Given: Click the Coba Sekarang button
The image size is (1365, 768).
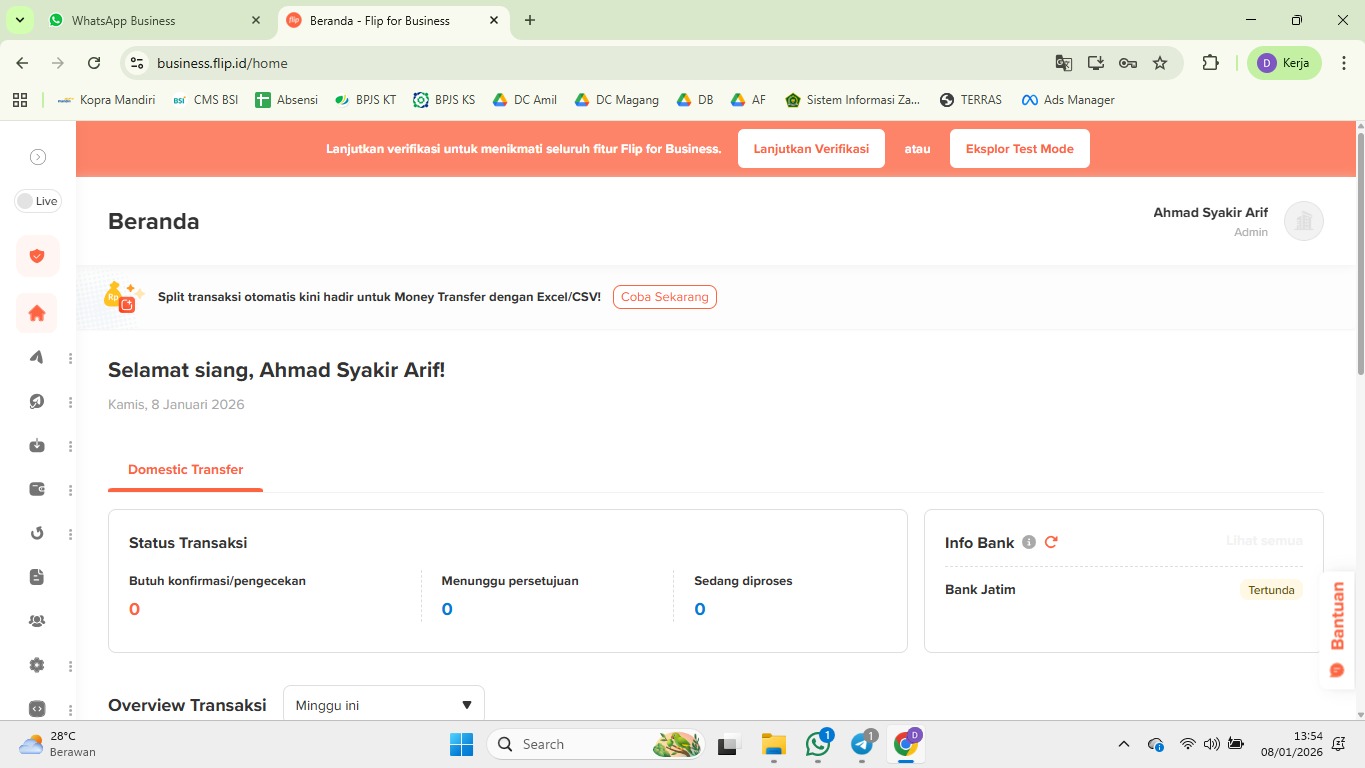Looking at the screenshot, I should [x=664, y=297].
